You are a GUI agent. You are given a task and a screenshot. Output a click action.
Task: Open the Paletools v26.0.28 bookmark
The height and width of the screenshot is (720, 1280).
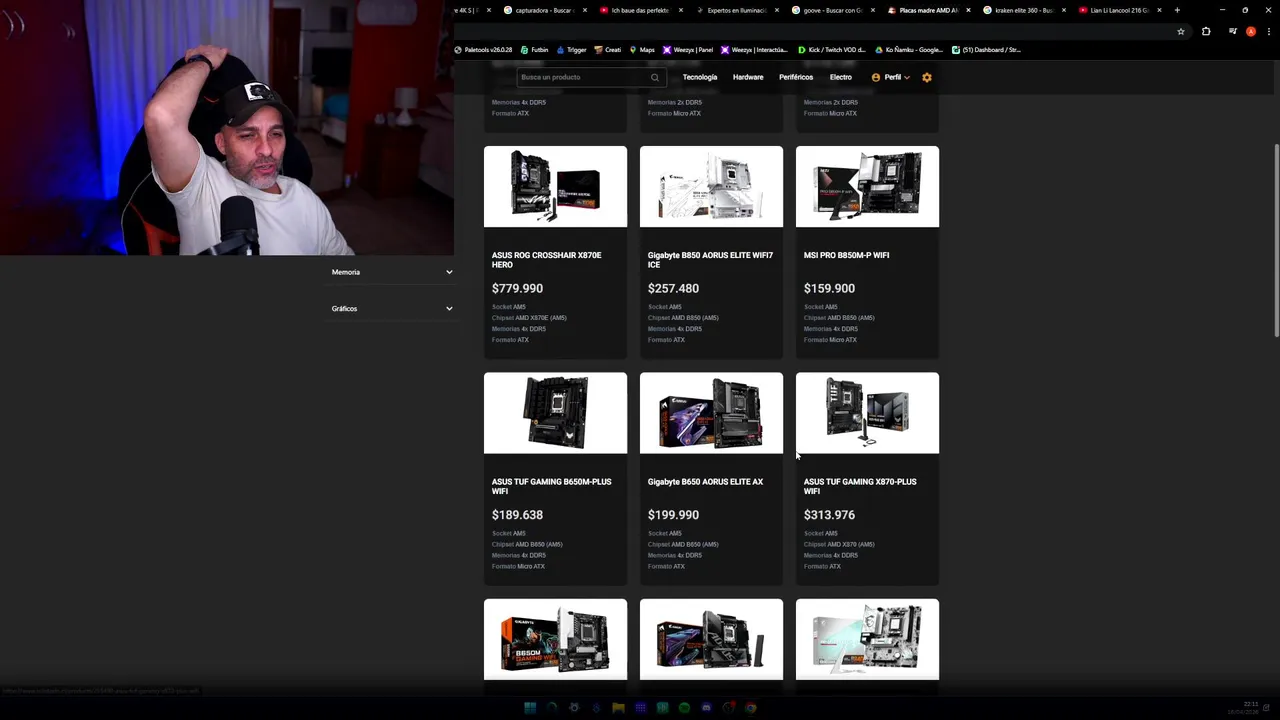click(x=483, y=49)
